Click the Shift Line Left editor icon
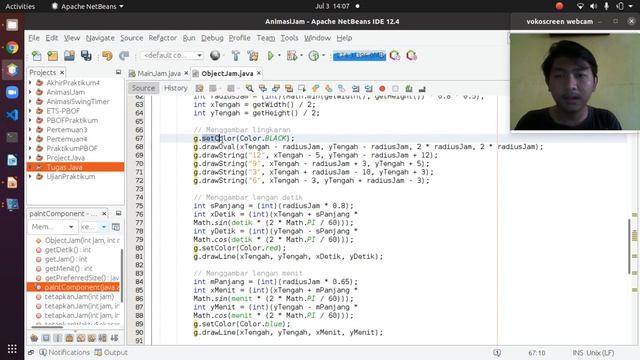The width and height of the screenshot is (640, 360). (x=356, y=88)
